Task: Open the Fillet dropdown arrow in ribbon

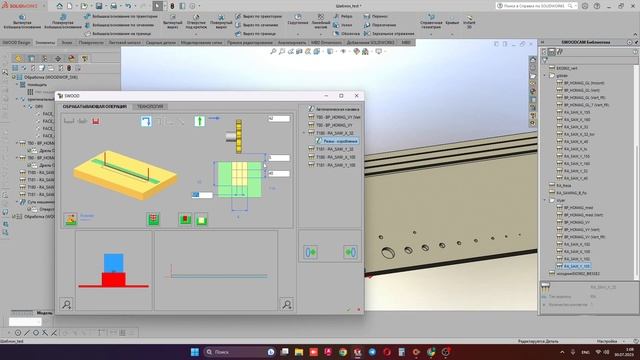Action: pyautogui.click(x=298, y=33)
